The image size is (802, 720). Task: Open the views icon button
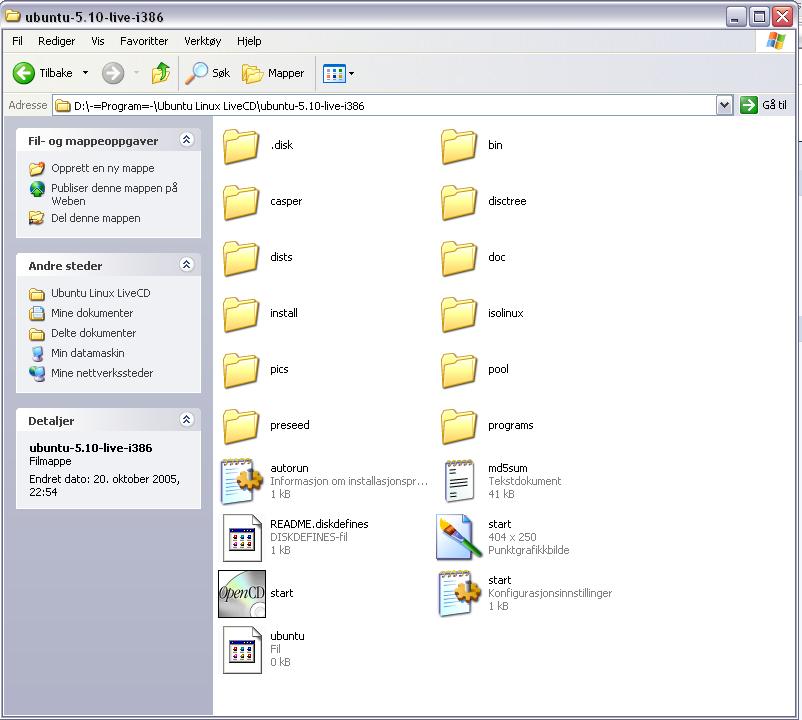pos(334,73)
